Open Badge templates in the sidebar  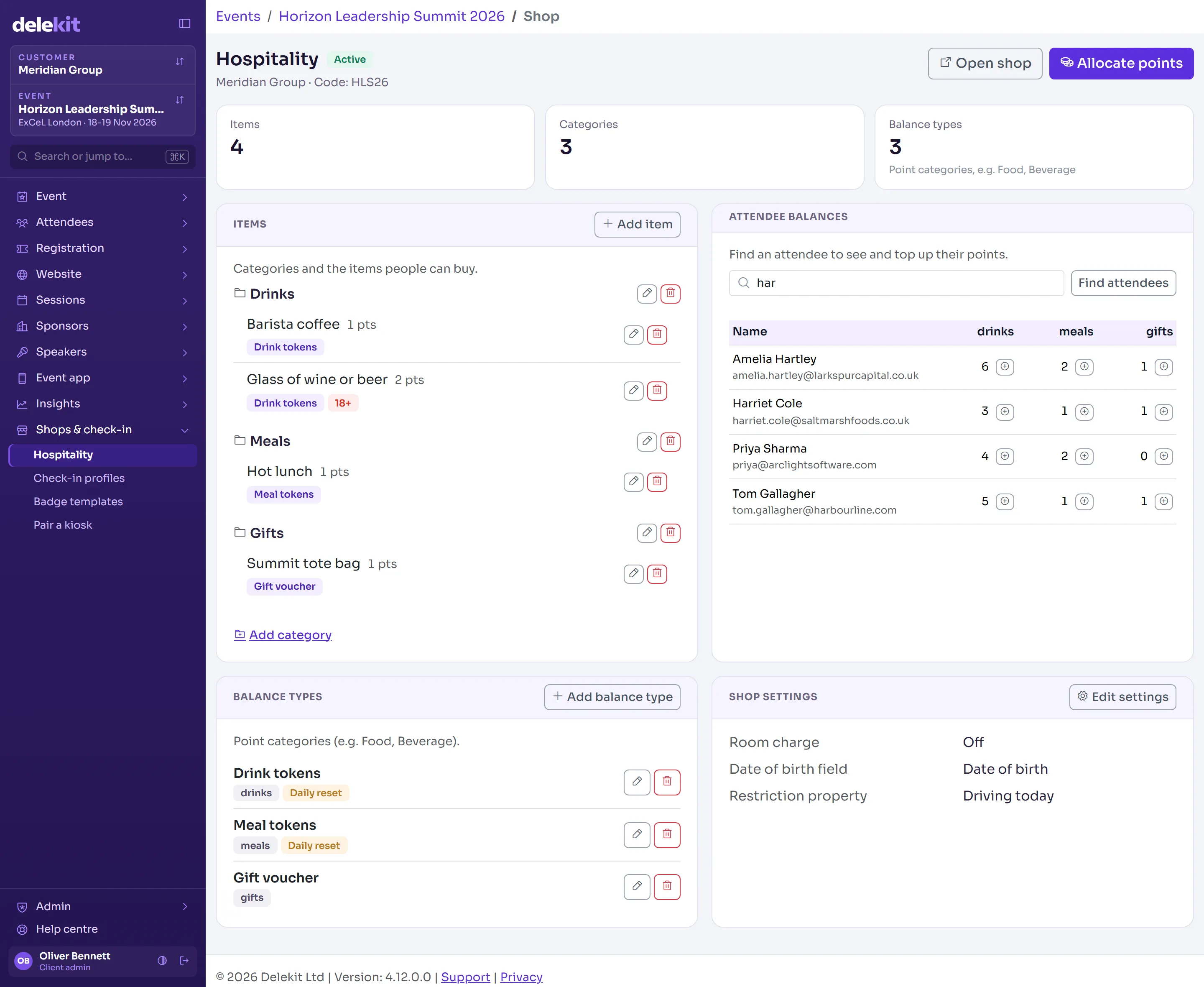click(x=79, y=501)
